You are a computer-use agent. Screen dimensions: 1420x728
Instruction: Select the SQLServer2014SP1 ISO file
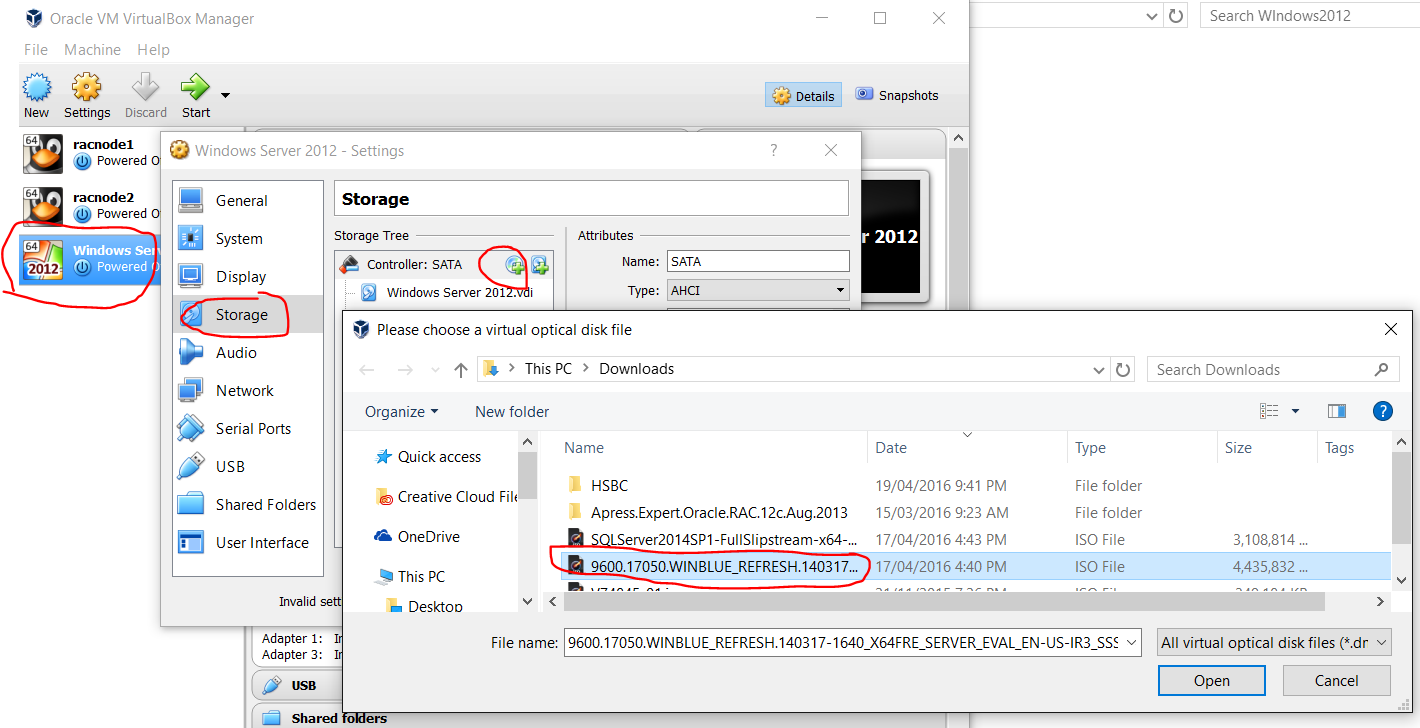pyautogui.click(x=710, y=540)
